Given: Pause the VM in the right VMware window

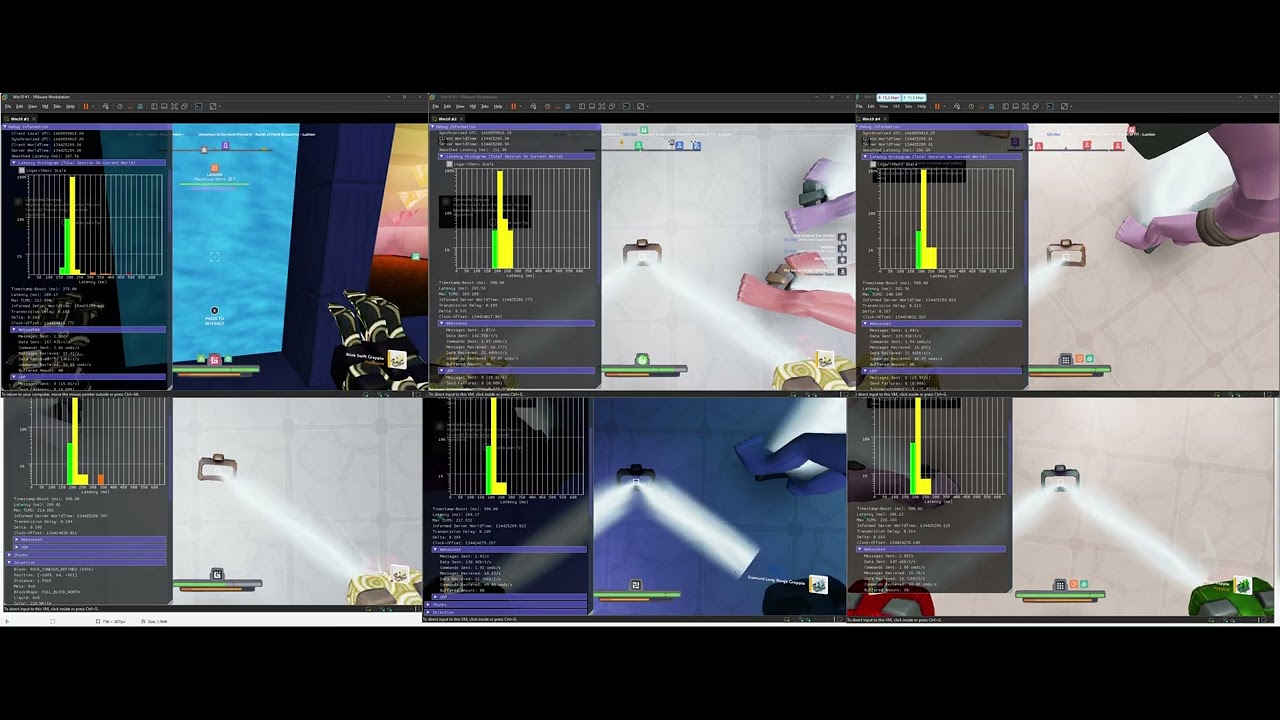Looking at the screenshot, I should click(937, 106).
